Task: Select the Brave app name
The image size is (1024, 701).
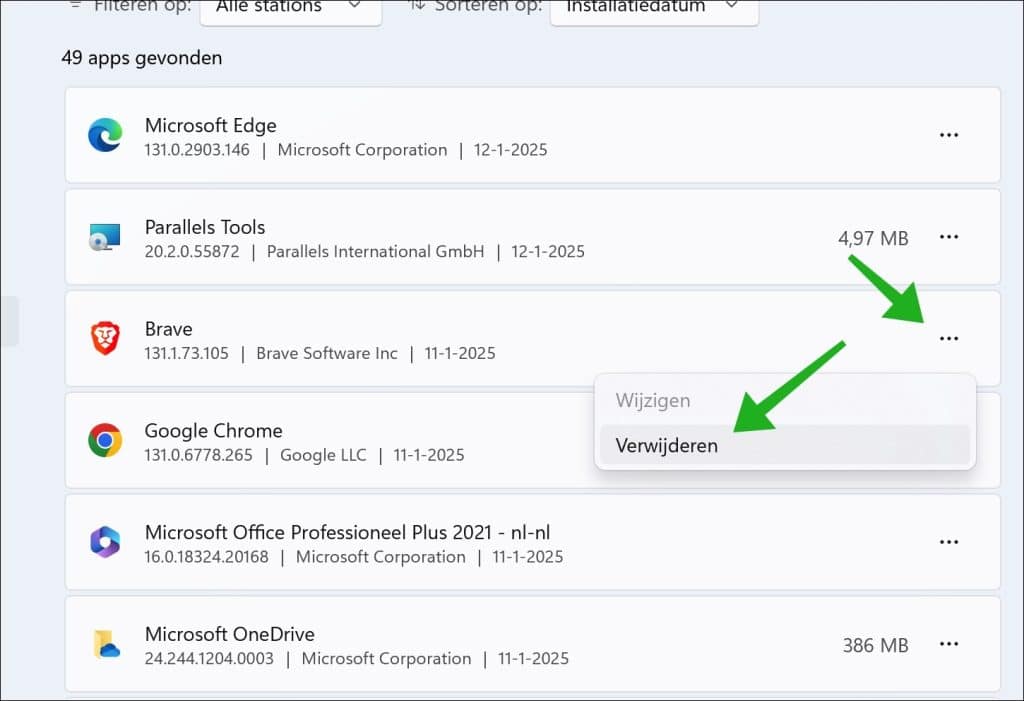Action: pos(168,329)
